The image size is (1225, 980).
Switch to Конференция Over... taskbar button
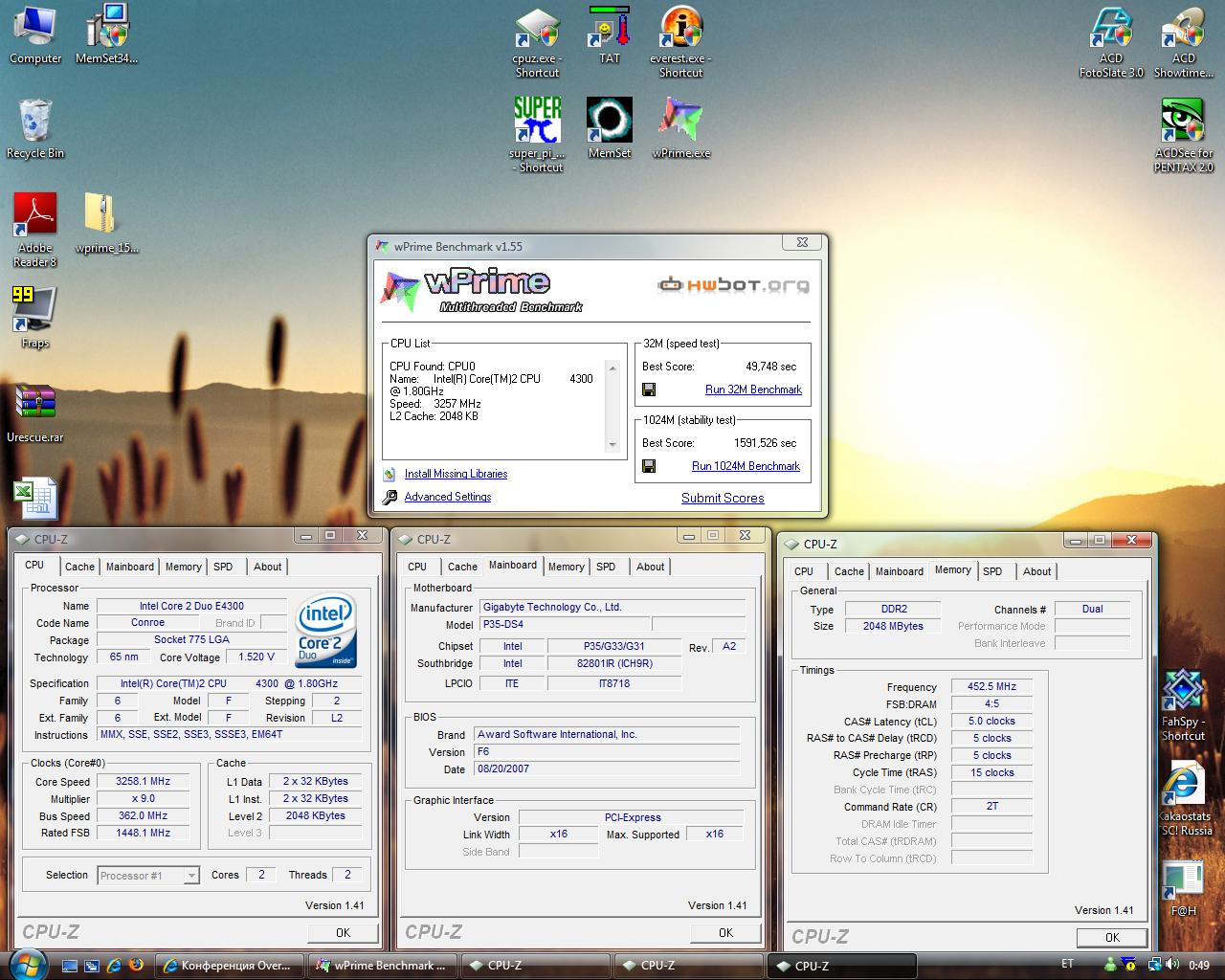point(230,966)
